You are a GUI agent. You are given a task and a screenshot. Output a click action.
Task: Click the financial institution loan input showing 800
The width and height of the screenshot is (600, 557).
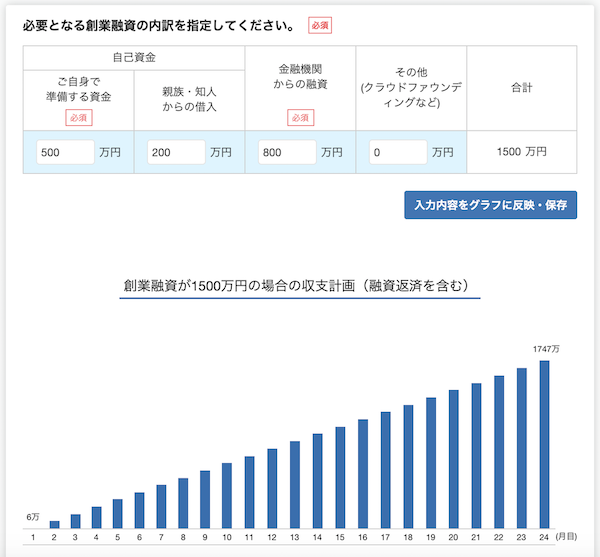click(x=287, y=153)
